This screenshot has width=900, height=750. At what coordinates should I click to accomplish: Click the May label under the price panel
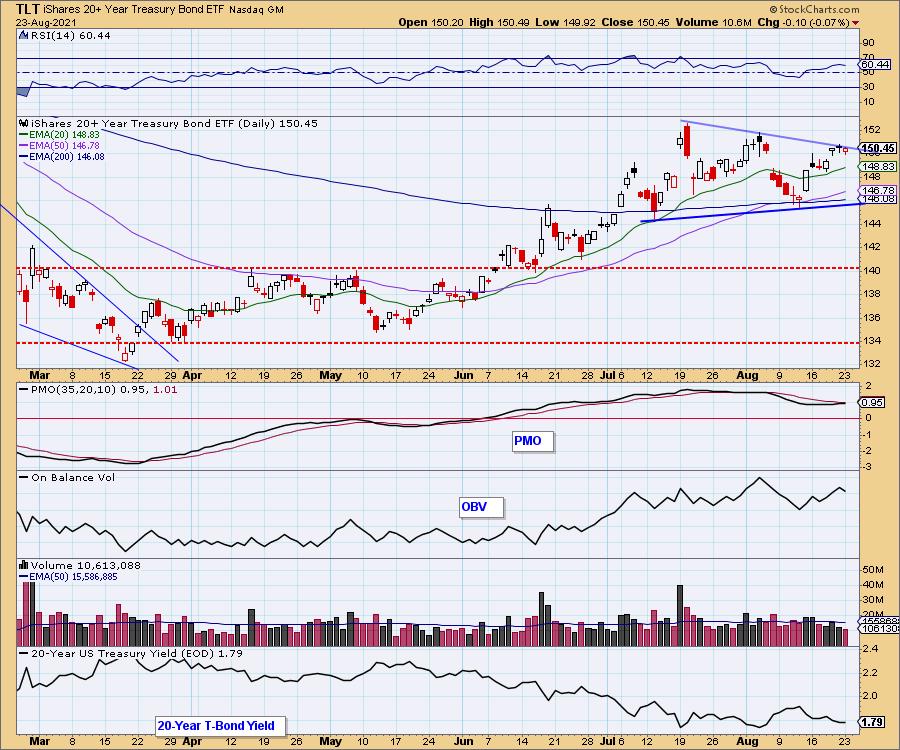point(330,375)
